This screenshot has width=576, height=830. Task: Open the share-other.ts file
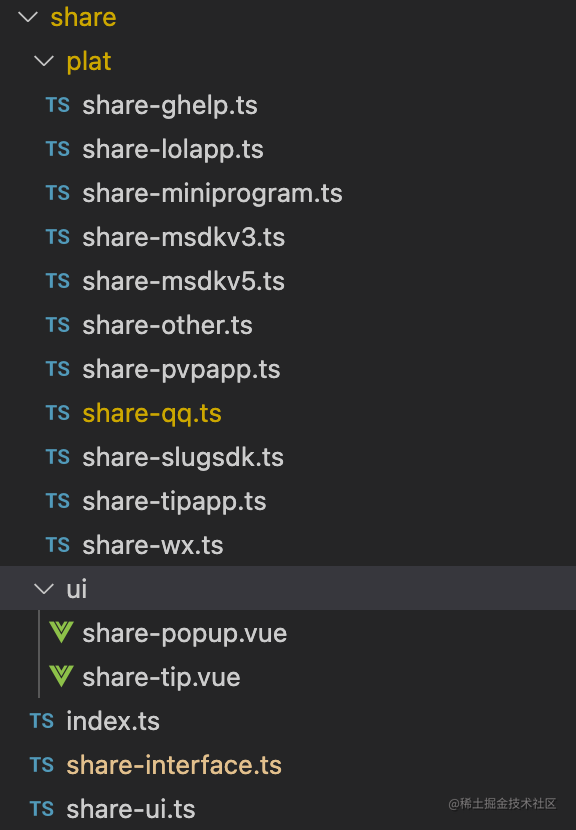click(167, 325)
